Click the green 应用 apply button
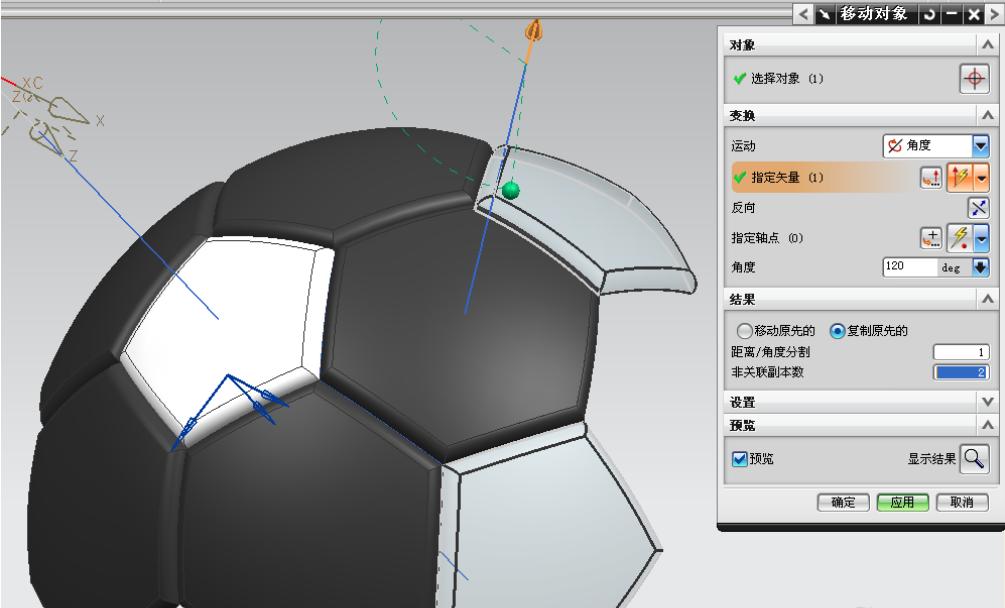 904,502
